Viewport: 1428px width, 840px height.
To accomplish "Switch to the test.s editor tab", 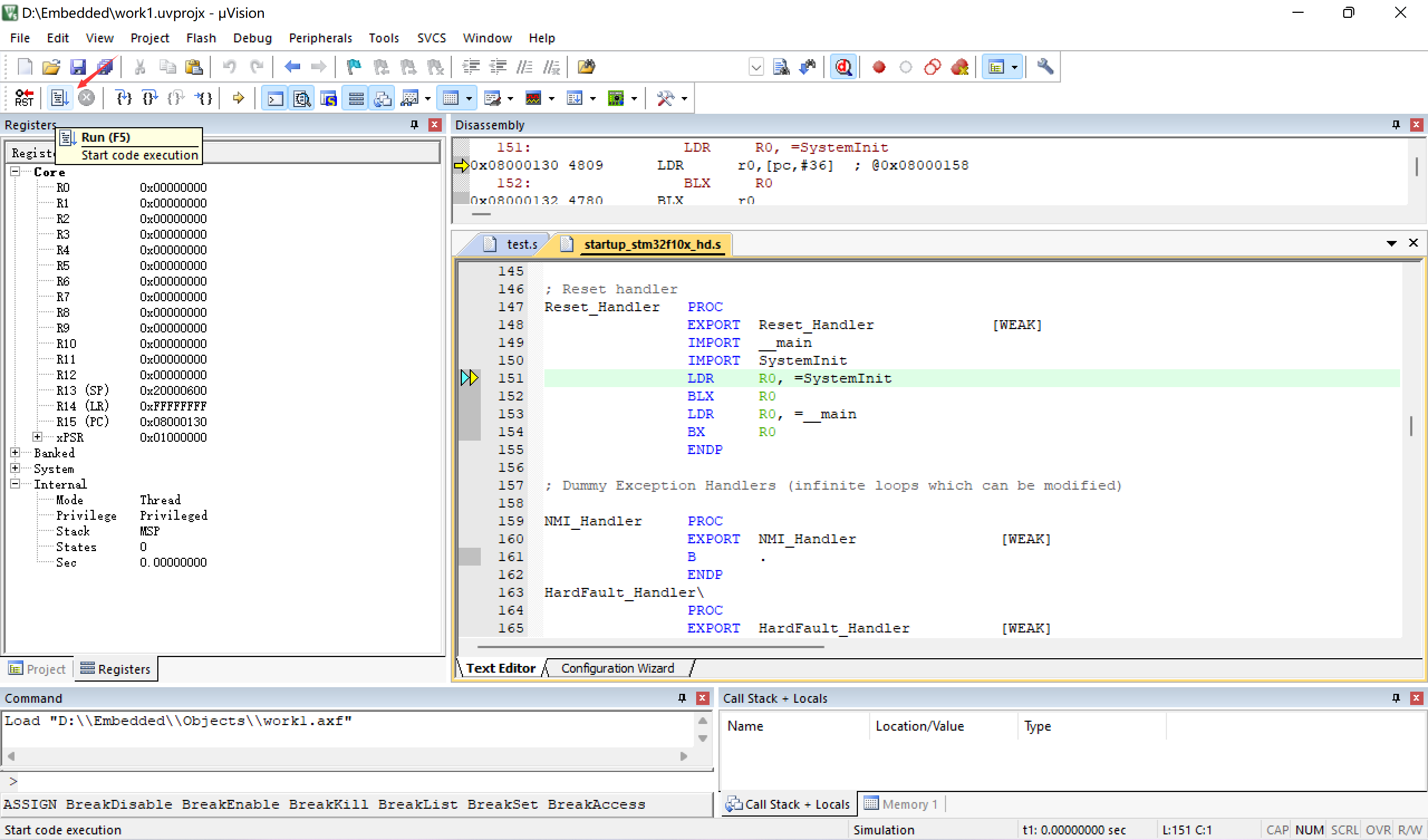I will (514, 244).
